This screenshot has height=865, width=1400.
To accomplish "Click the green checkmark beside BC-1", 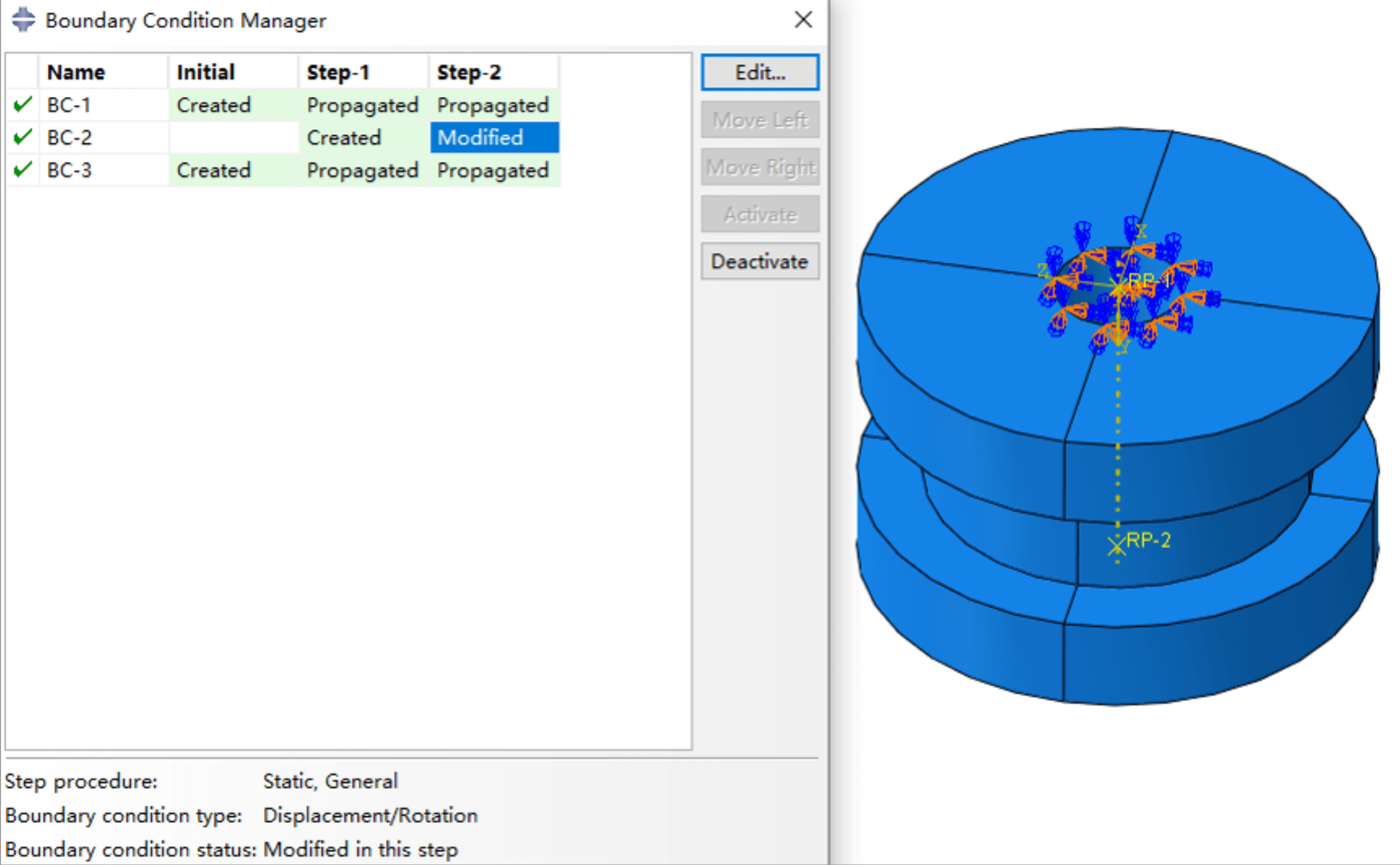I will pyautogui.click(x=23, y=105).
